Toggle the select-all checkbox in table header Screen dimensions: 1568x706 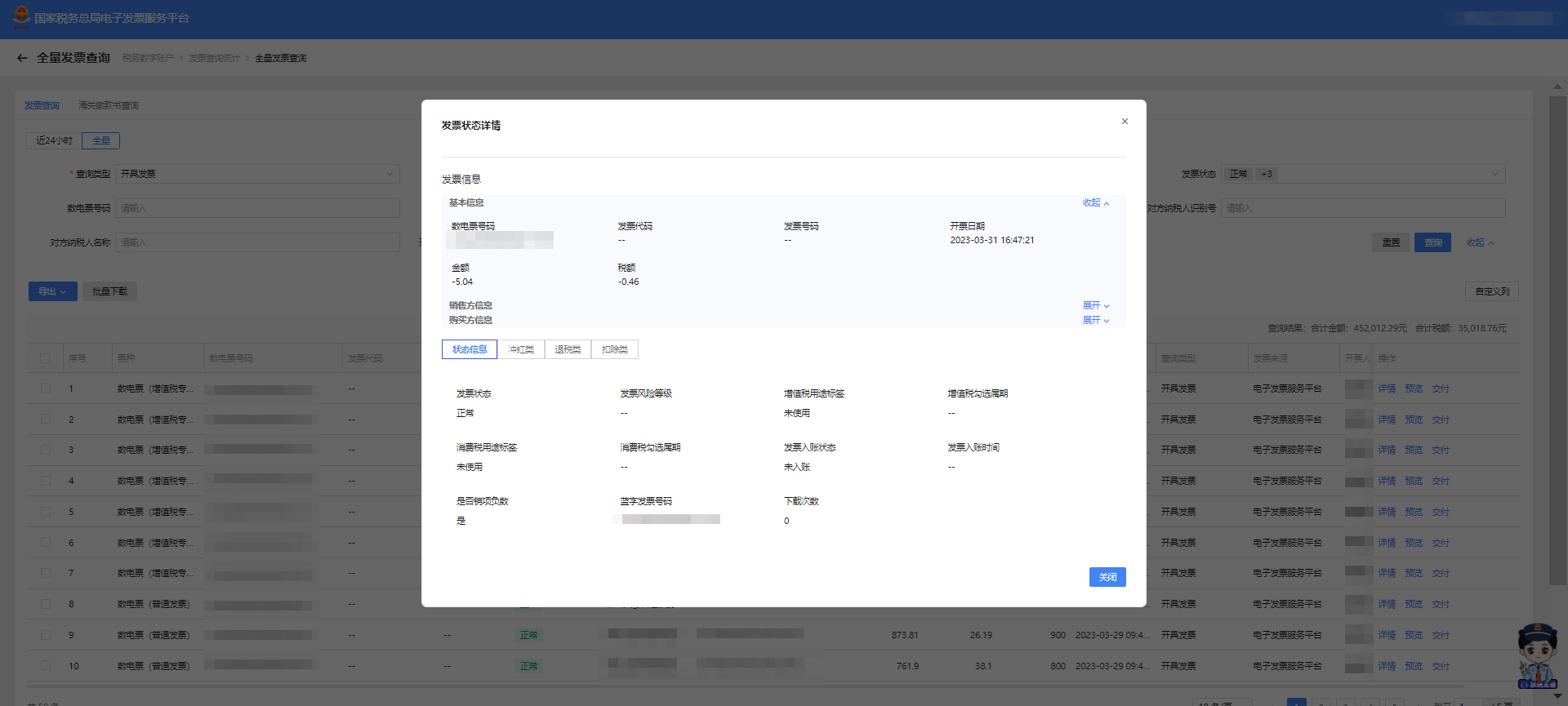click(46, 358)
